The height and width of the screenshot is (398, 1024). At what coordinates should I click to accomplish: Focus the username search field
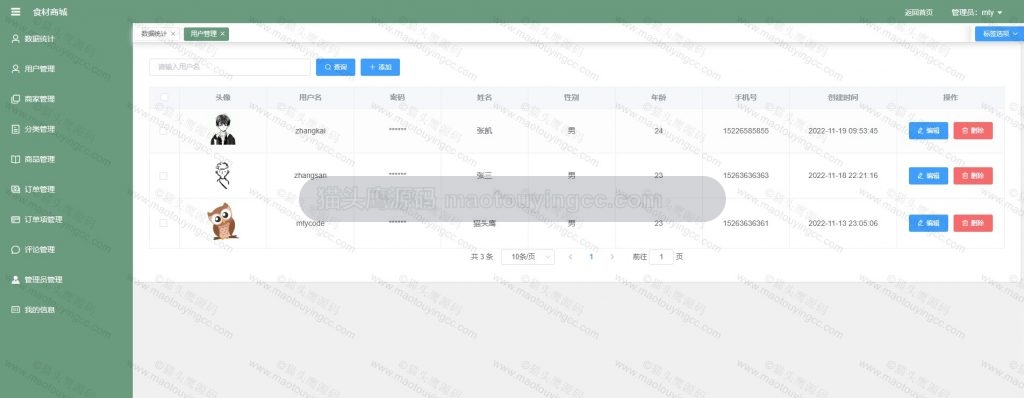pyautogui.click(x=230, y=67)
